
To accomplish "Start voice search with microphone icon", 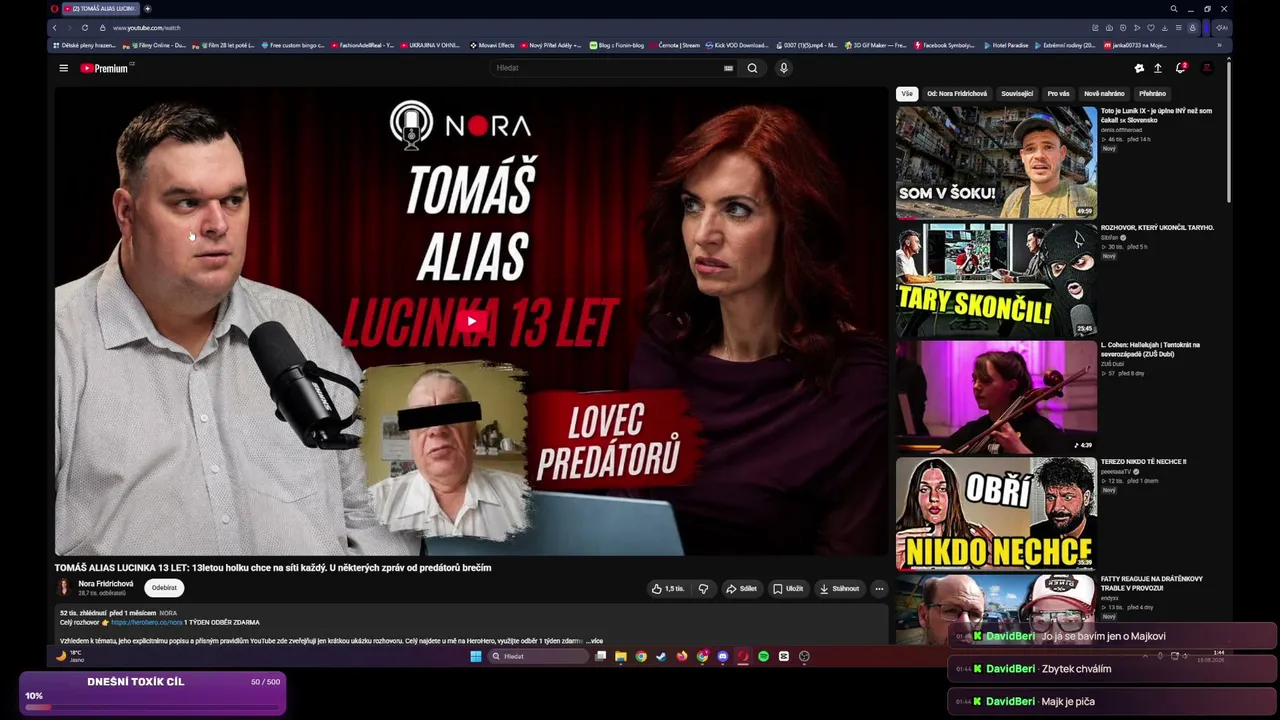I will coord(783,68).
